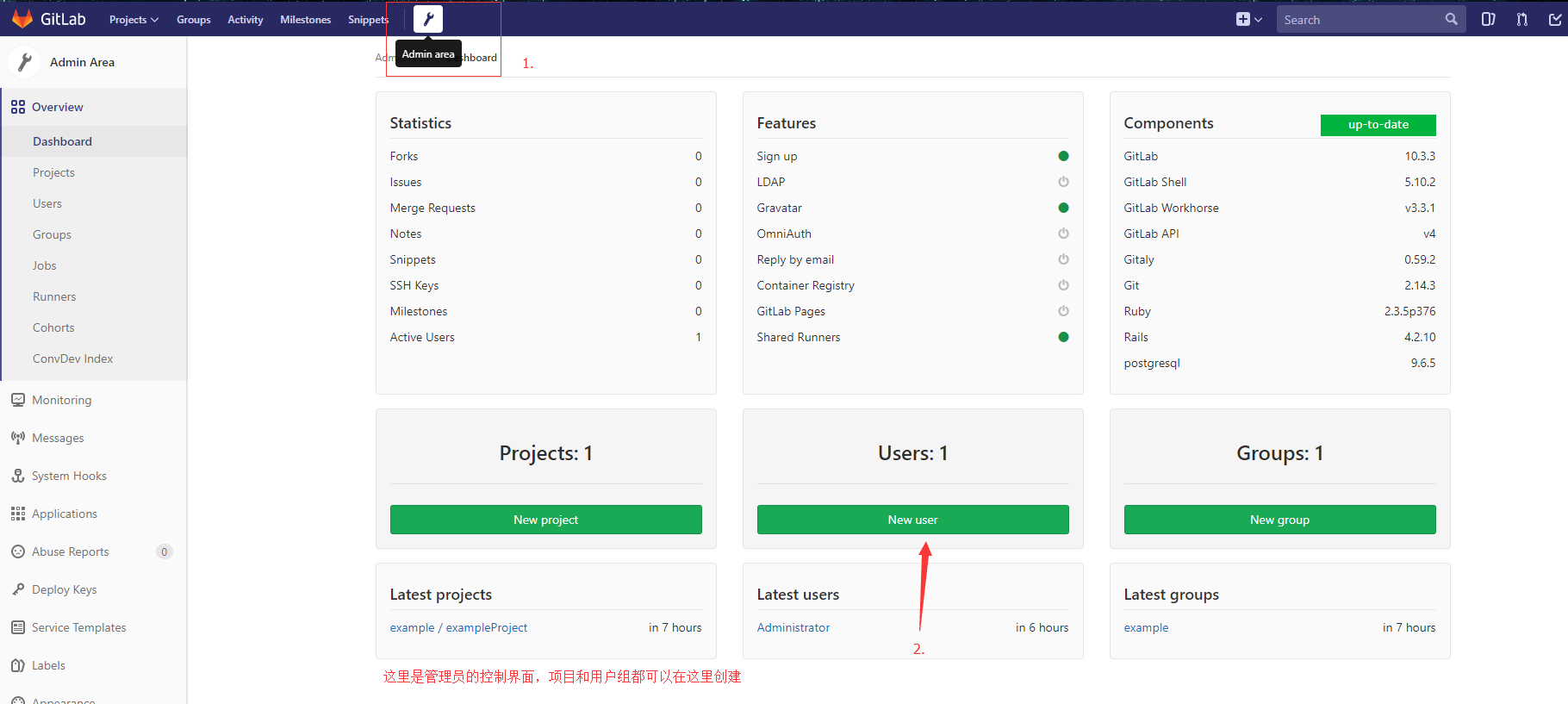This screenshot has width=1568, height=704.
Task: Click the up-to-date status badge
Action: [x=1378, y=125]
